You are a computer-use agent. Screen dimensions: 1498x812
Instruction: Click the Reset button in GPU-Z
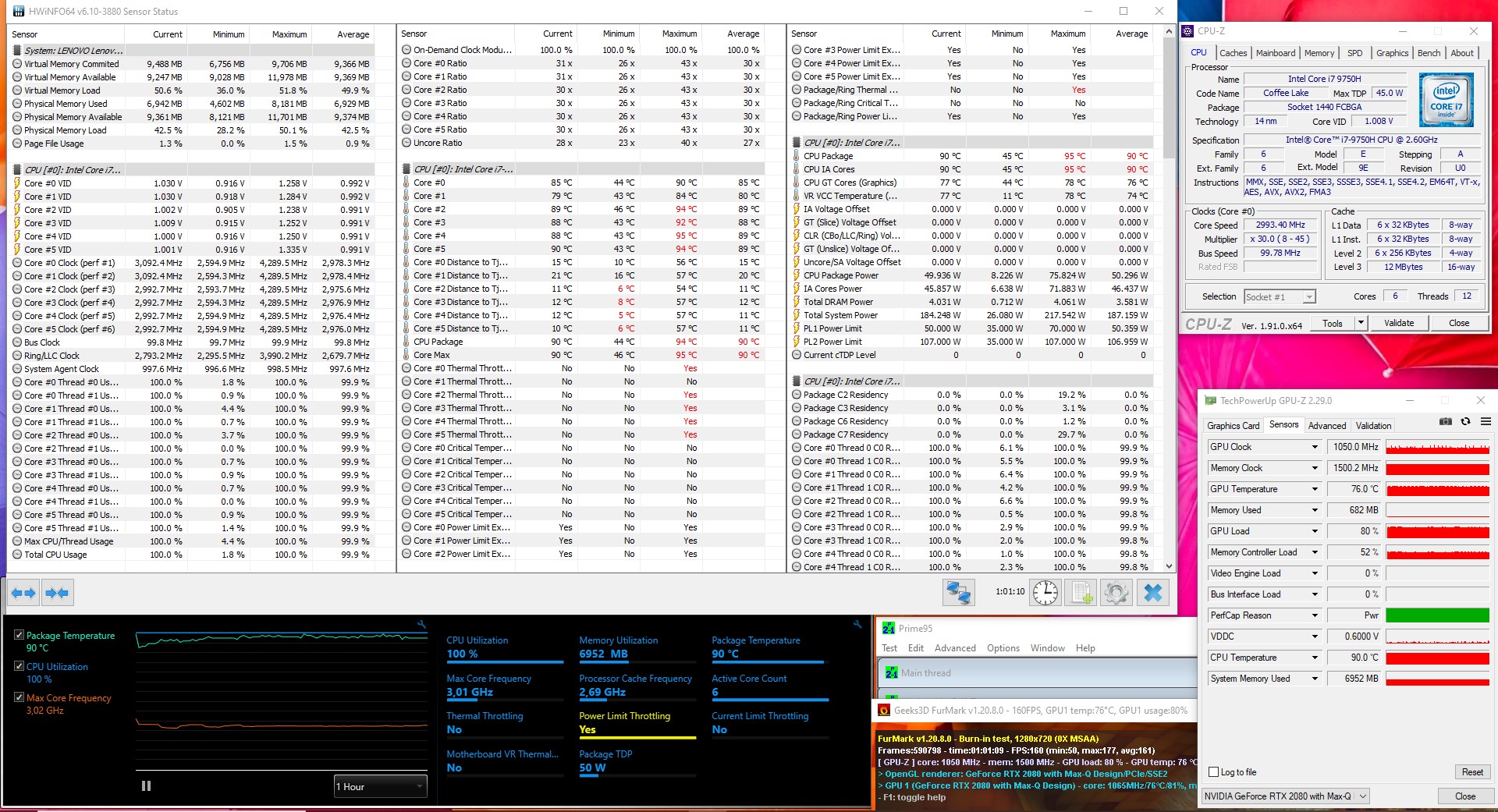(x=1472, y=772)
